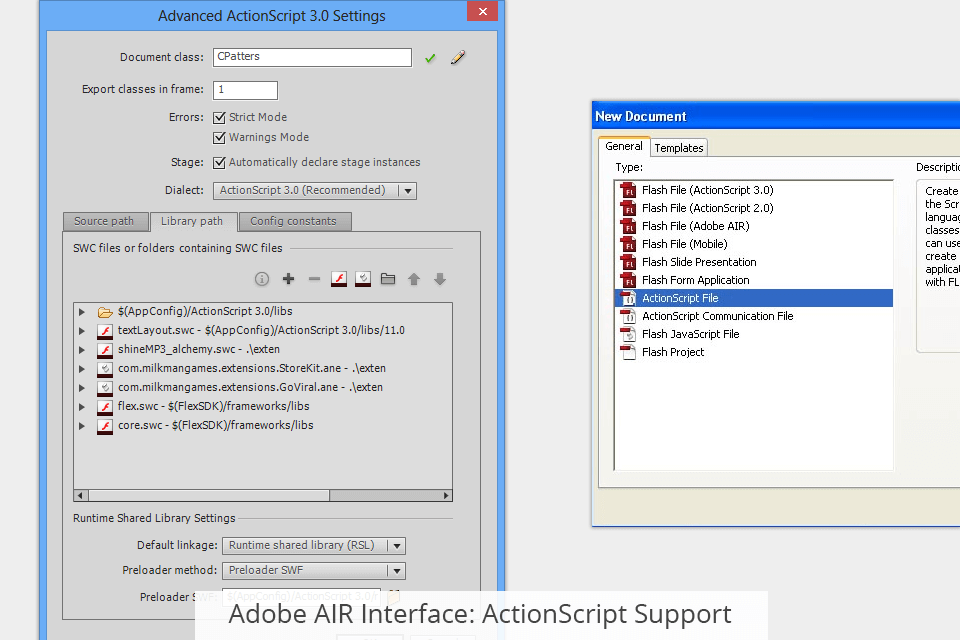Select 'Flash JavaScript File' type entry
960x640 pixels.
point(754,334)
